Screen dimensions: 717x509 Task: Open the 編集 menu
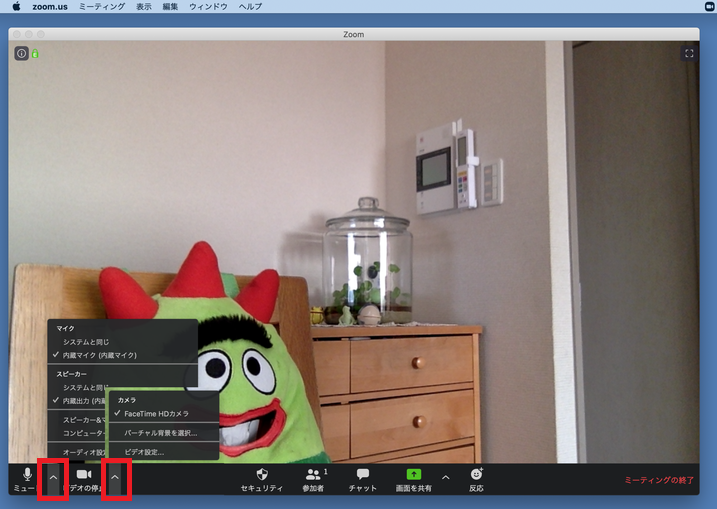pos(170,6)
